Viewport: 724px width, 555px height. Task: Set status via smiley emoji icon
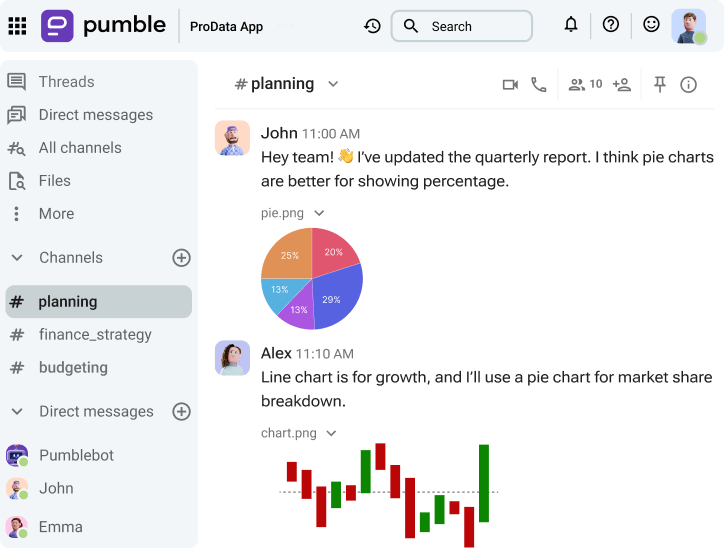pyautogui.click(x=651, y=25)
